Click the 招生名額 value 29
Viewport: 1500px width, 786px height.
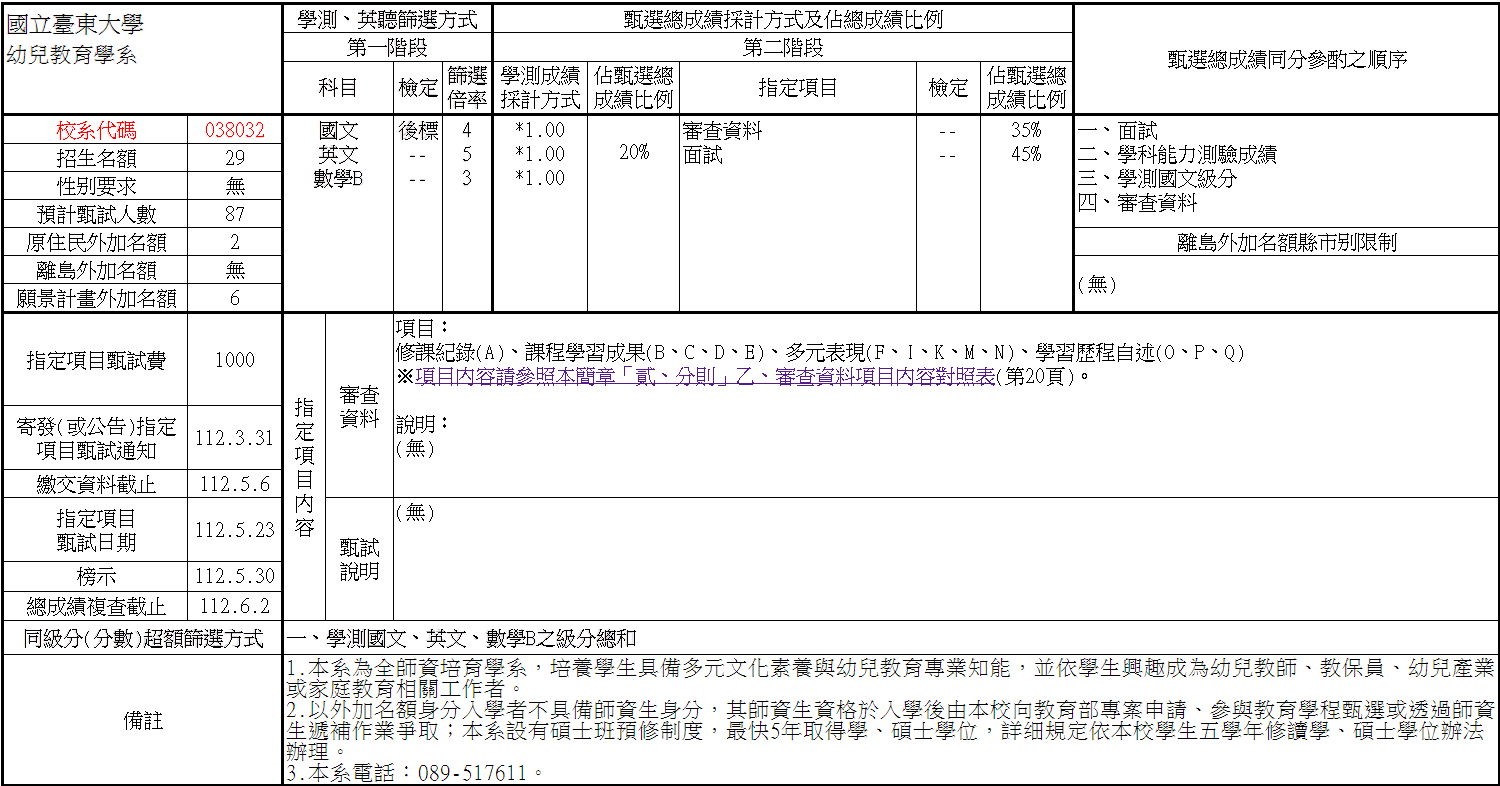pos(235,158)
